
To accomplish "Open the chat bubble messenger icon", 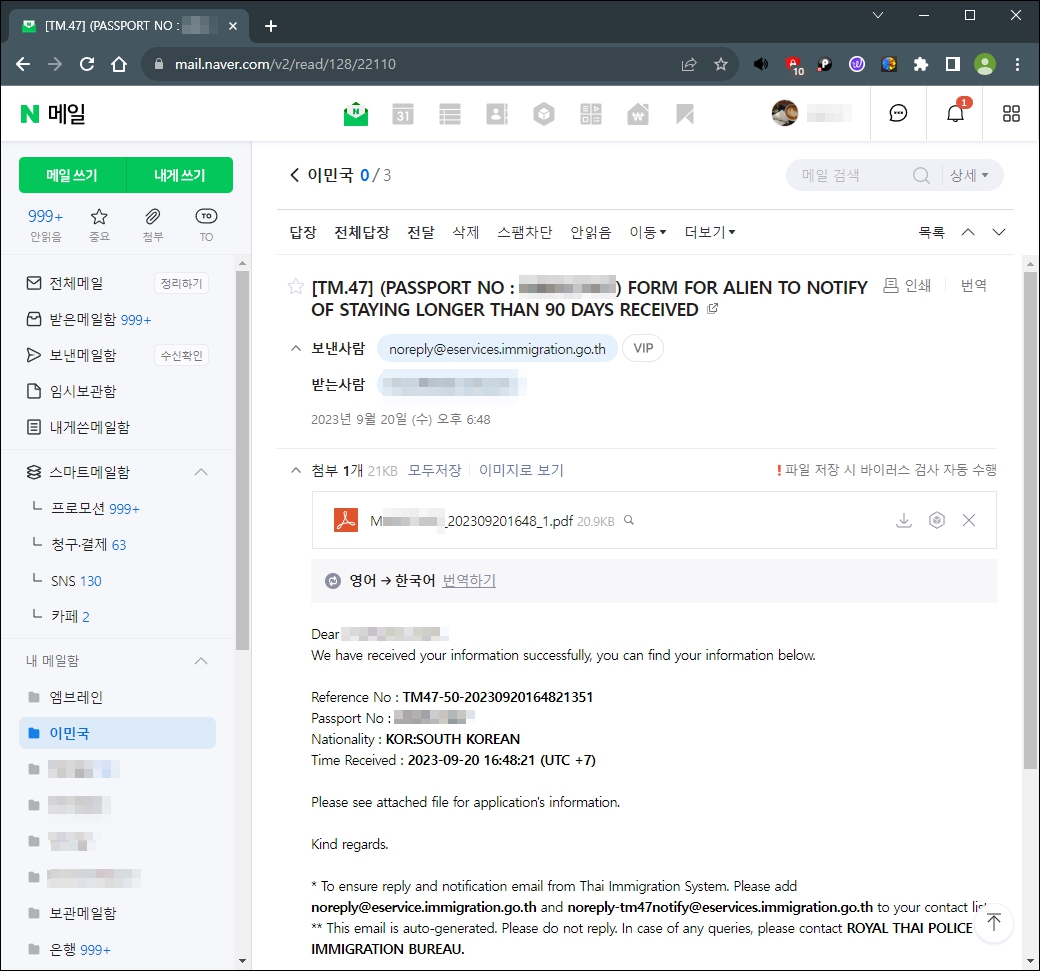I will (898, 113).
